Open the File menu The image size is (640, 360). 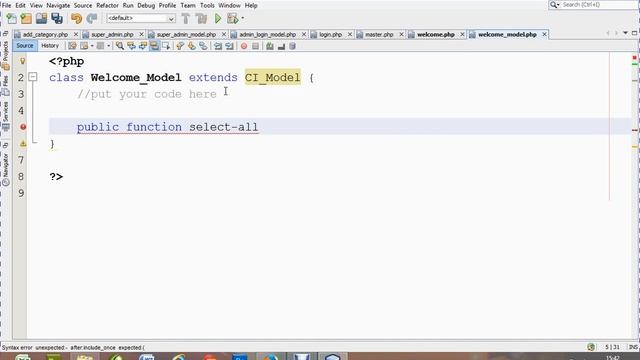pos(6,5)
